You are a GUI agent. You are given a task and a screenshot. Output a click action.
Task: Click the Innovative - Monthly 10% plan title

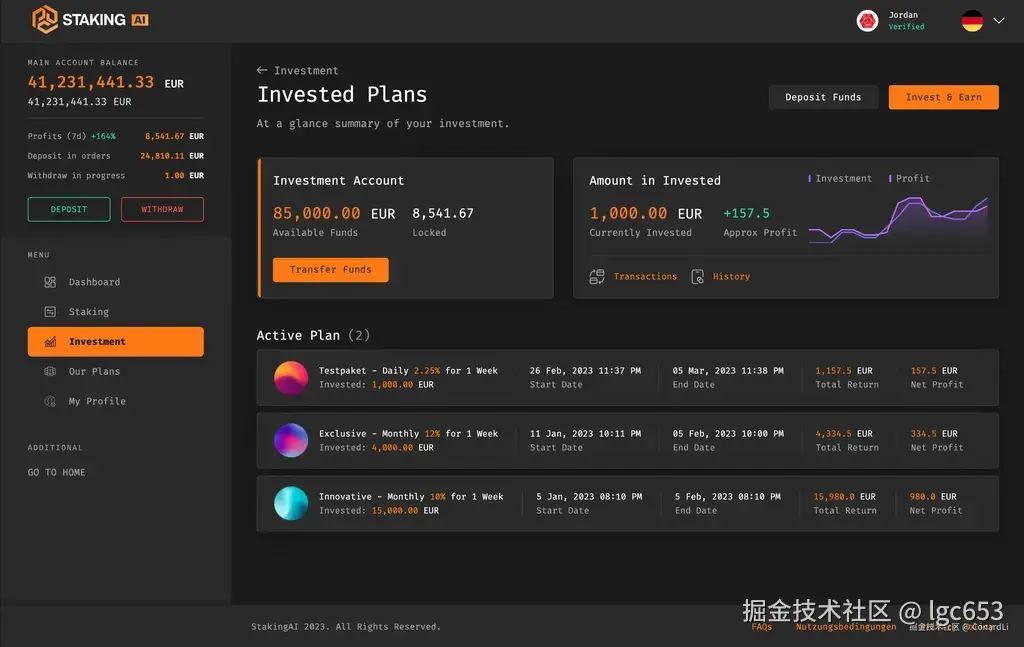[x=411, y=496]
